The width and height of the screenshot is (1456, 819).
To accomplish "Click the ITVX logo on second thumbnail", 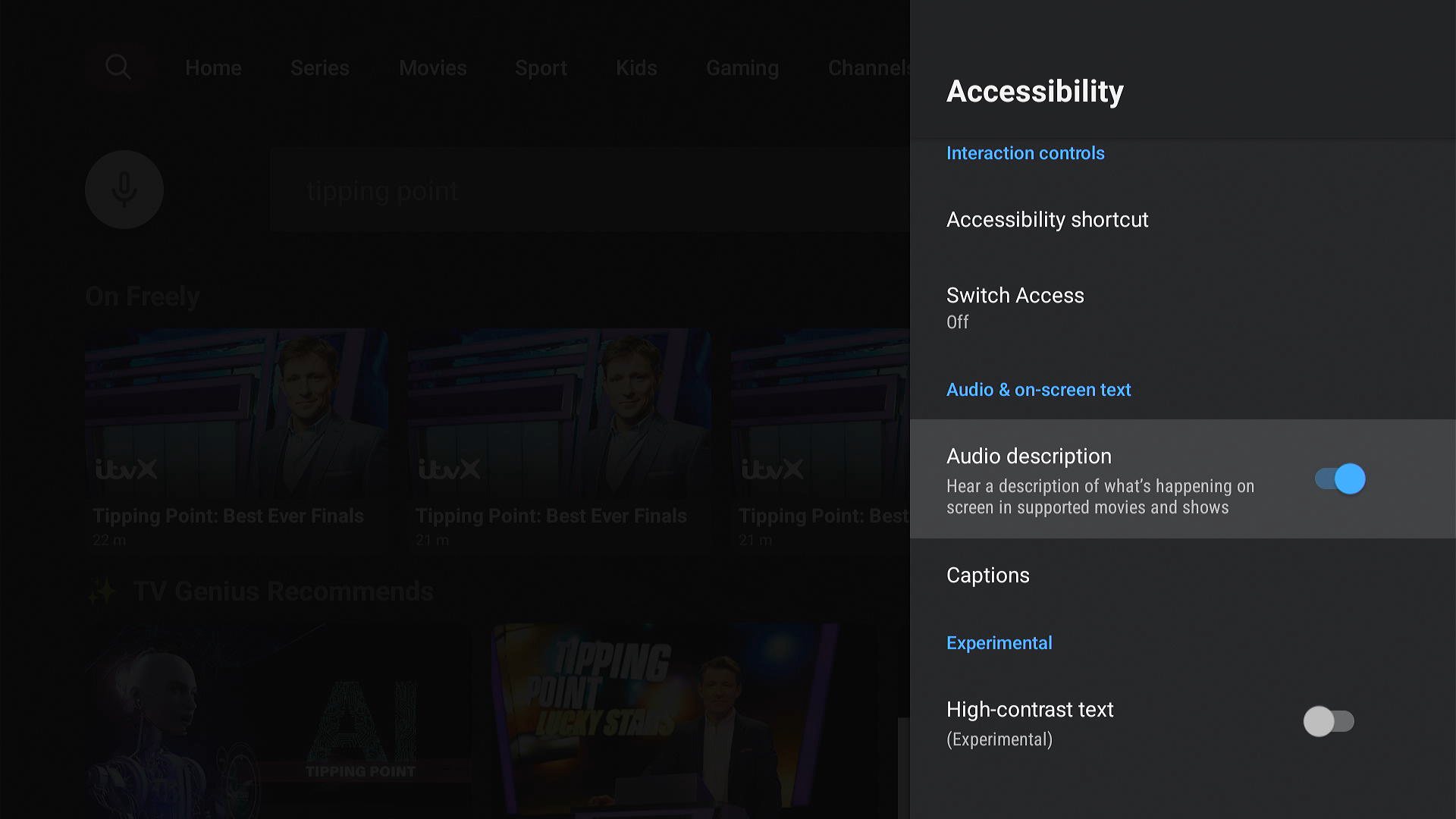I will 450,469.
